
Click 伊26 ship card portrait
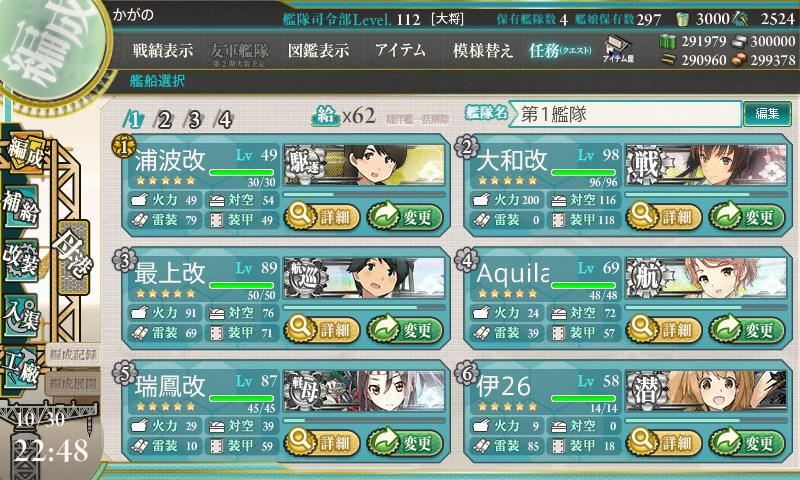(x=706, y=391)
